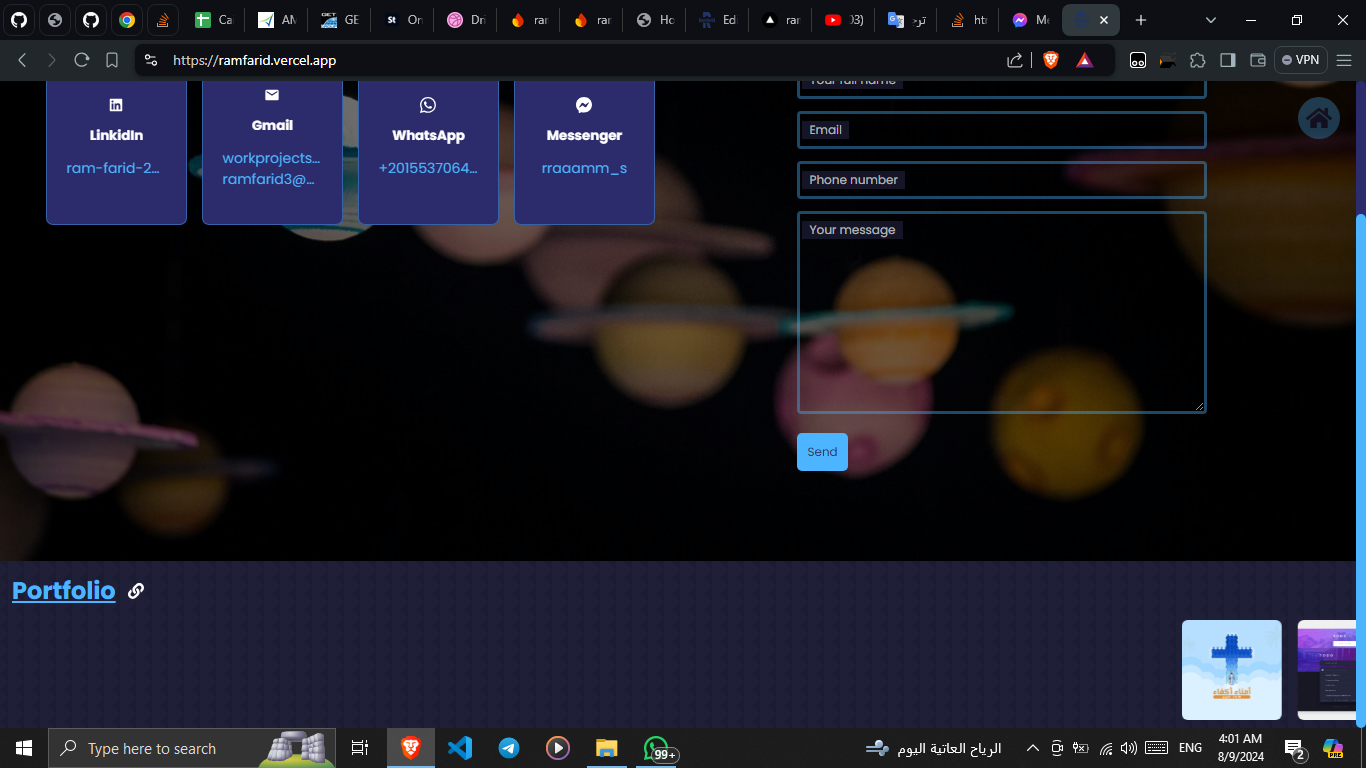Open the LinkedIn contact card
The image size is (1366, 768).
[x=116, y=150]
